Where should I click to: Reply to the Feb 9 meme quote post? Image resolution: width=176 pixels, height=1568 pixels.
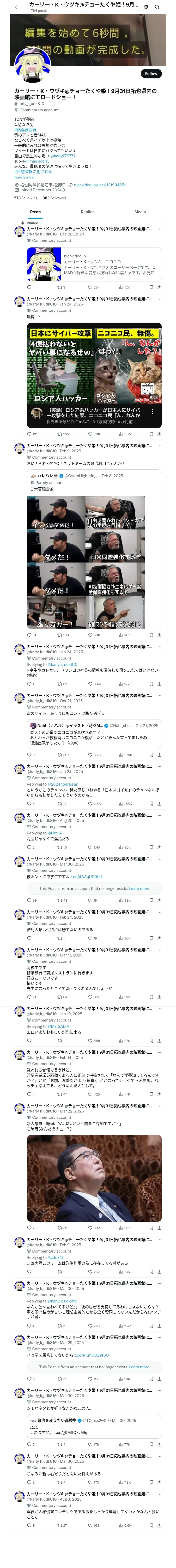pos(32,635)
